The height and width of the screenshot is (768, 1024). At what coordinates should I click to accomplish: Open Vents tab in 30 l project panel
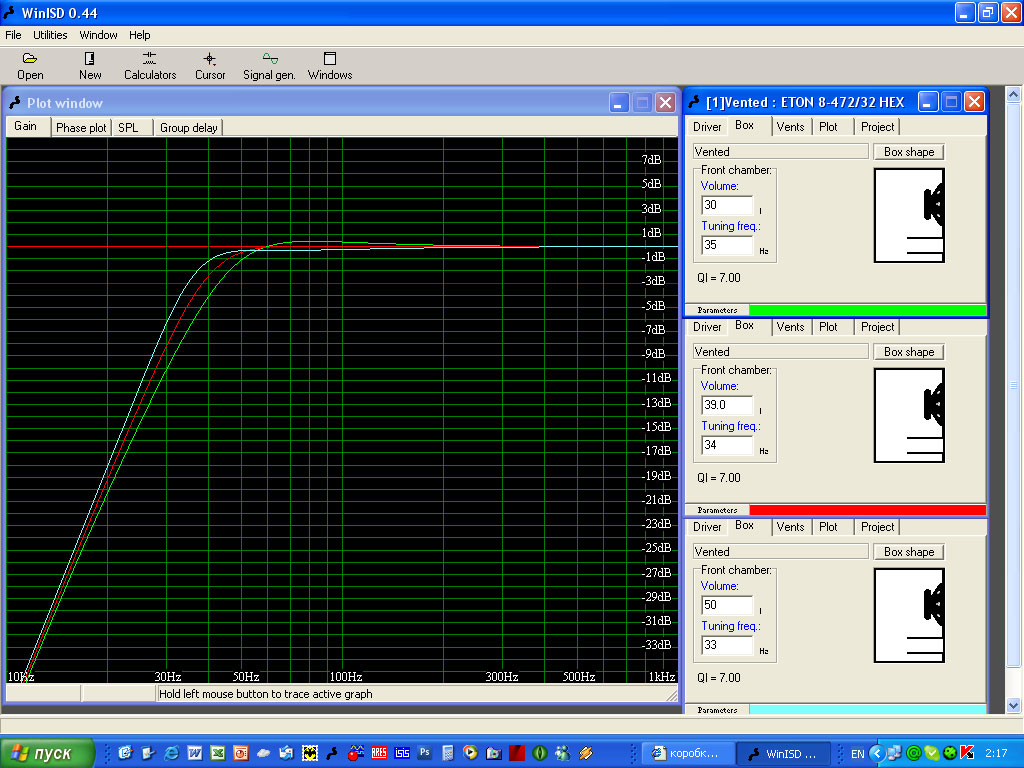coord(790,127)
